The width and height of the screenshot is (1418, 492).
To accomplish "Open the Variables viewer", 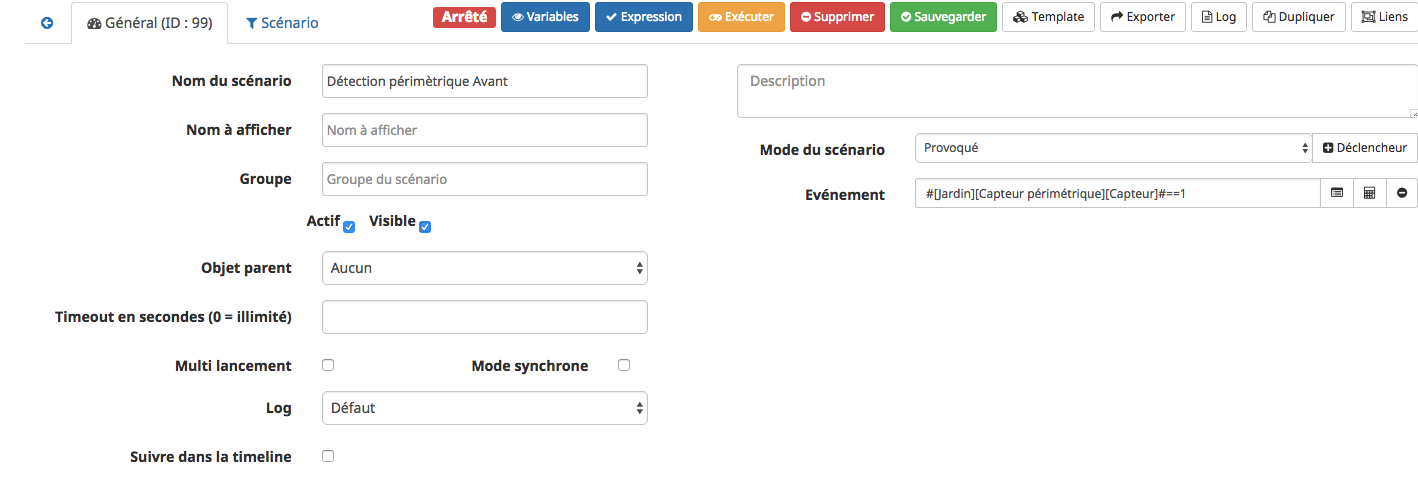I will pyautogui.click(x=545, y=17).
